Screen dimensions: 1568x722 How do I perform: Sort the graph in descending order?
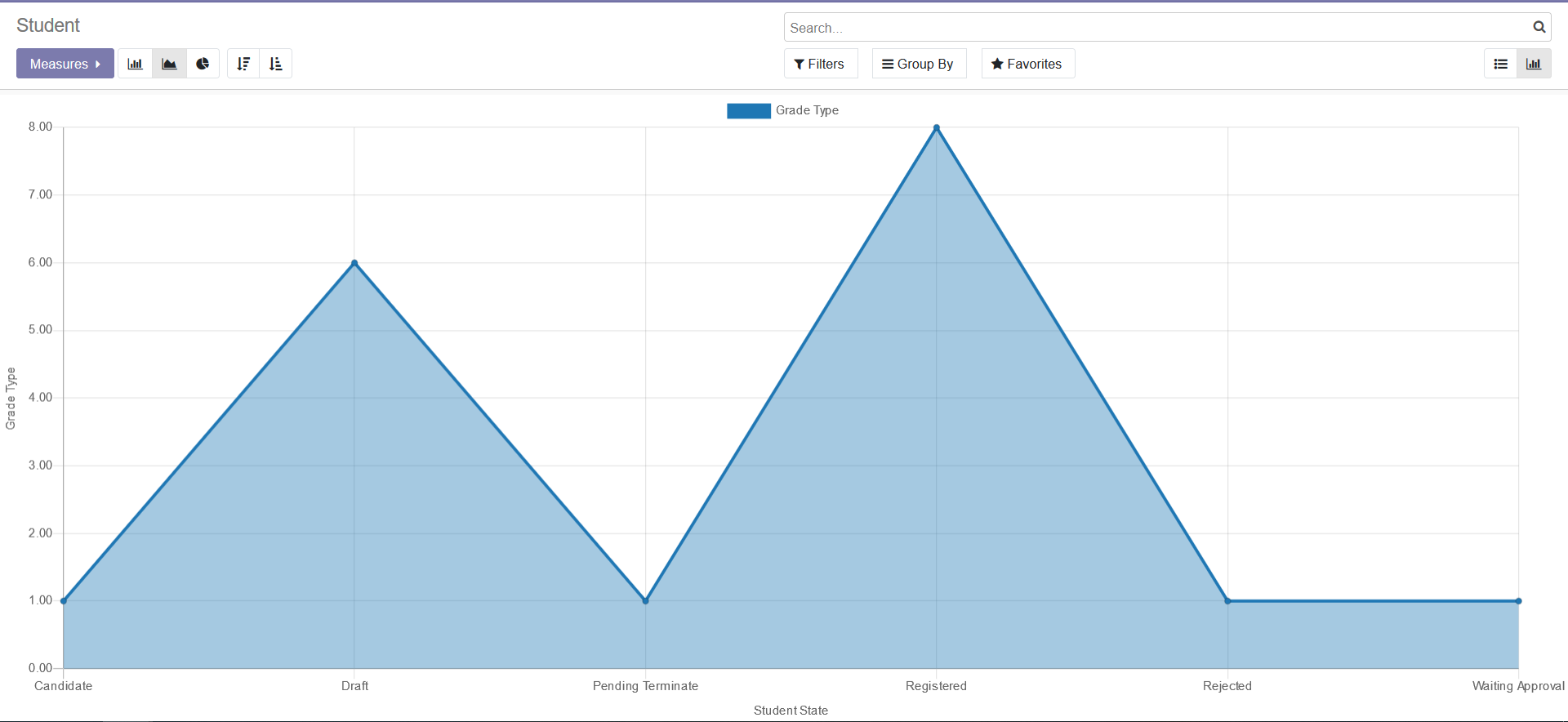[x=243, y=64]
